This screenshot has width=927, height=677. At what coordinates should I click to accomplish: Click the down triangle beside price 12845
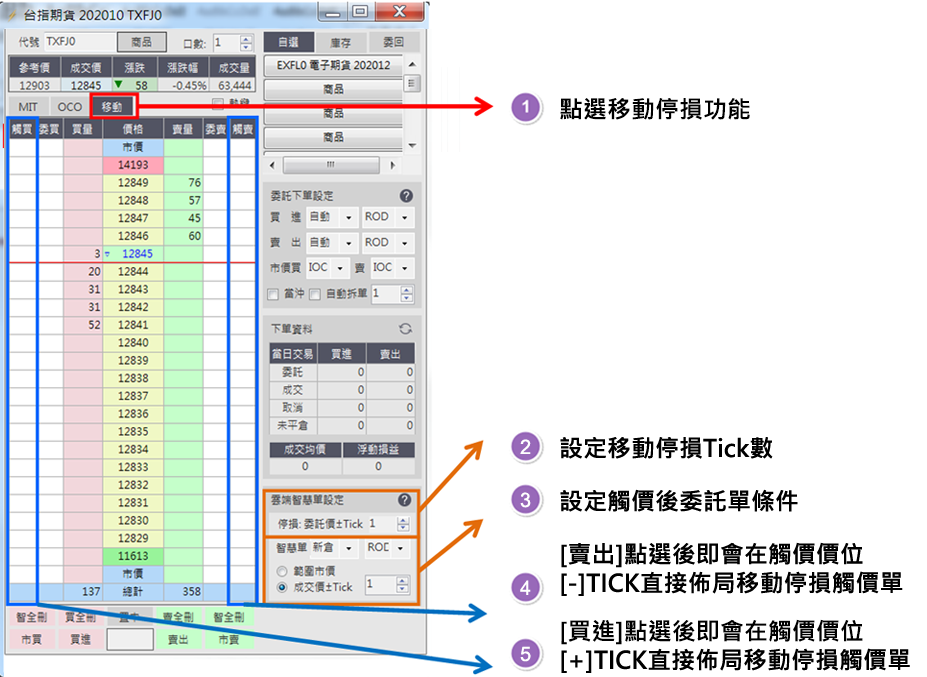point(108,254)
